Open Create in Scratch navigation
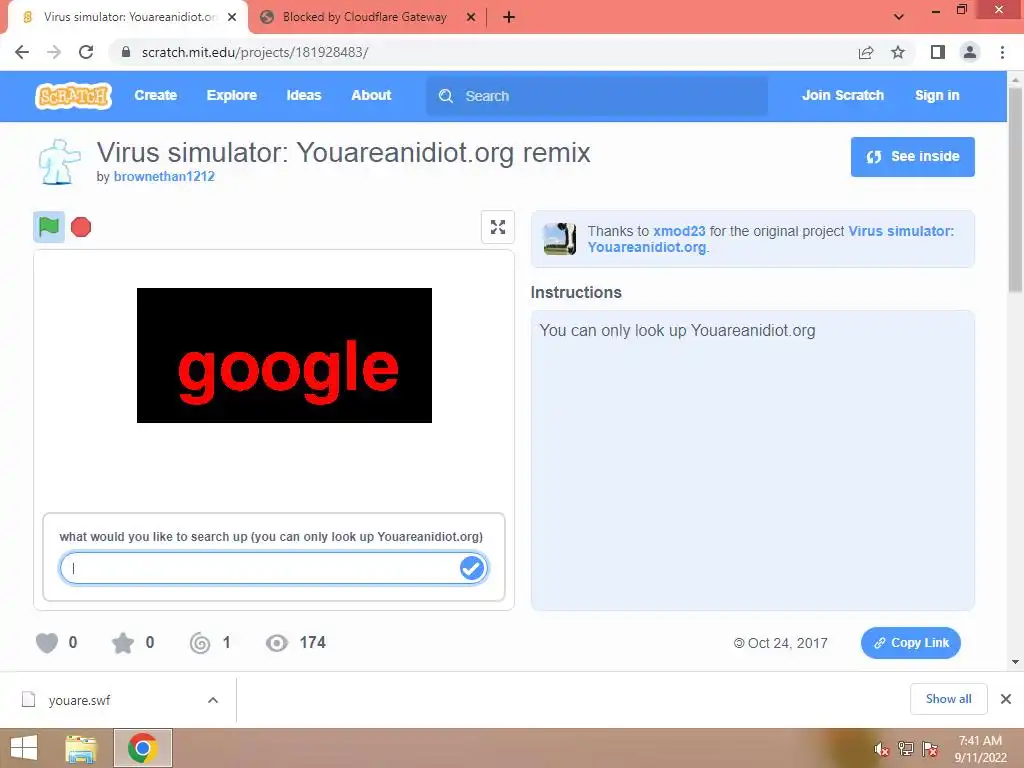Image resolution: width=1024 pixels, height=768 pixels. tap(155, 95)
